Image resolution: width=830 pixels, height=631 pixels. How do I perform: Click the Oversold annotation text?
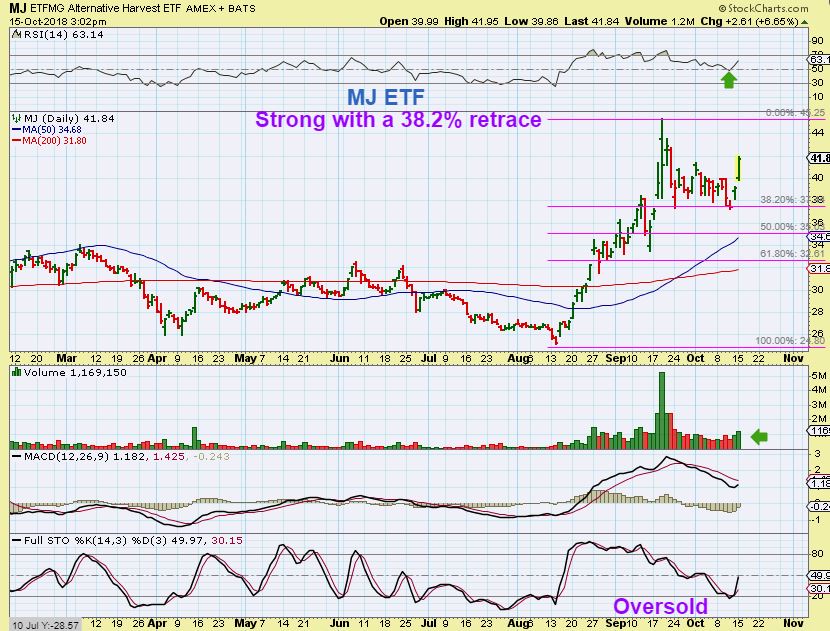[x=660, y=606]
